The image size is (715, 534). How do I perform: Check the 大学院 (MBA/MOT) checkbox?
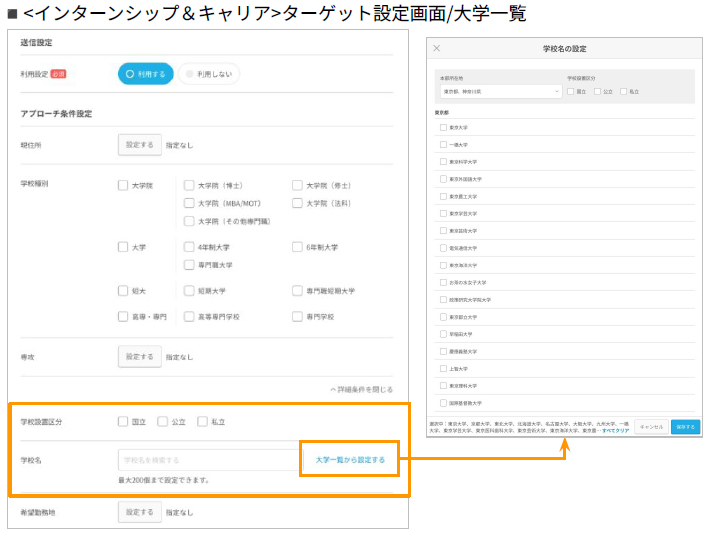click(189, 203)
